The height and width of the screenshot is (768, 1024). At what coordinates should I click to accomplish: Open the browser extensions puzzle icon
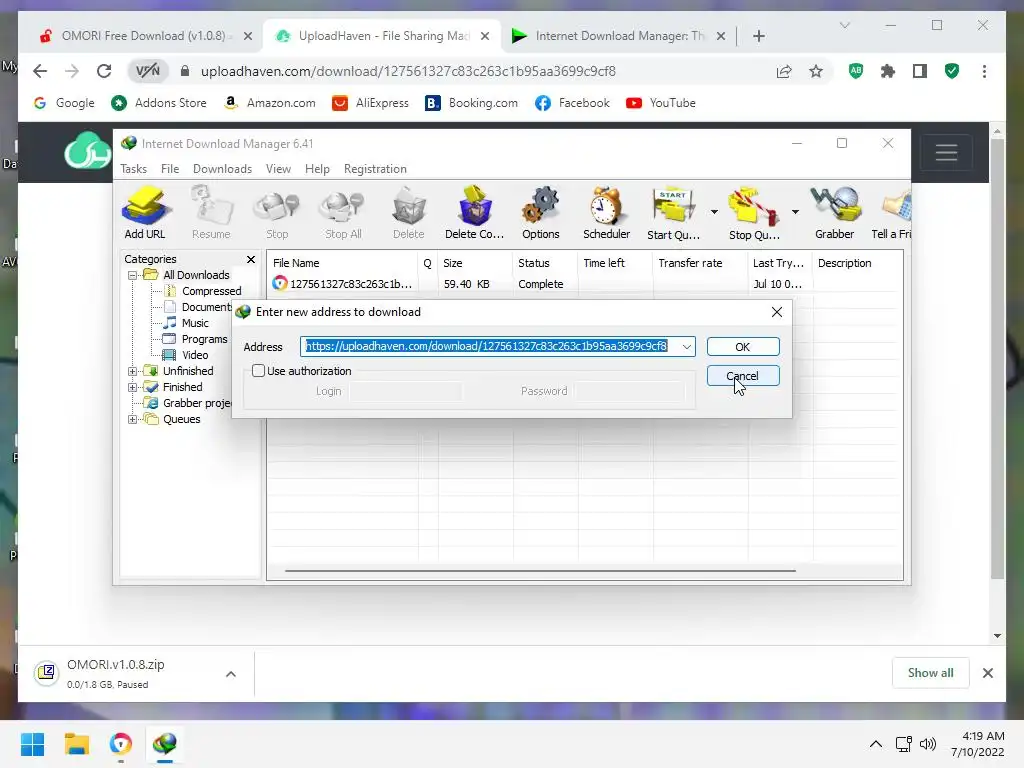888,71
